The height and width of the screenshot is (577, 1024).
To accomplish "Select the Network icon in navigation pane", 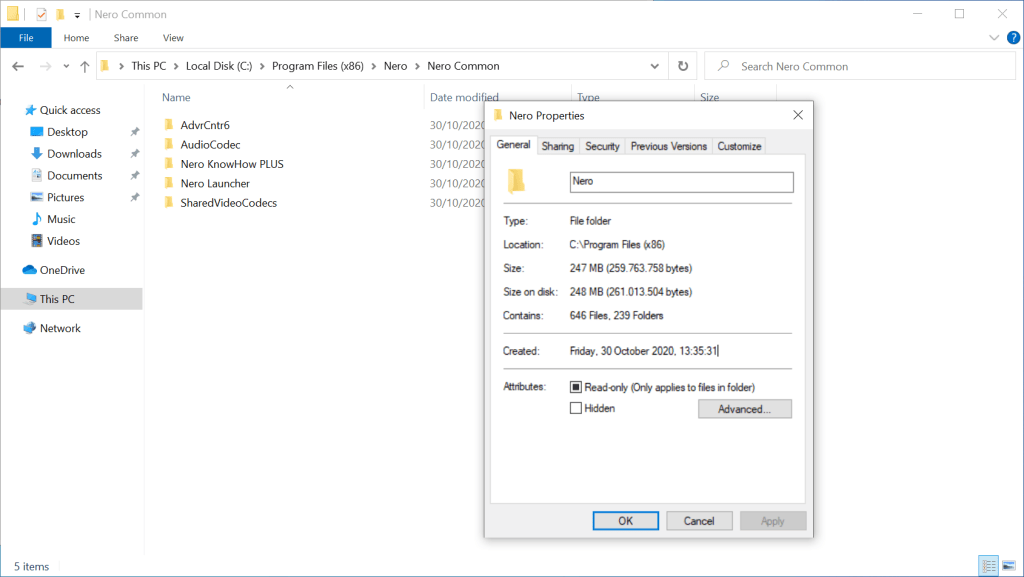I will [x=30, y=328].
